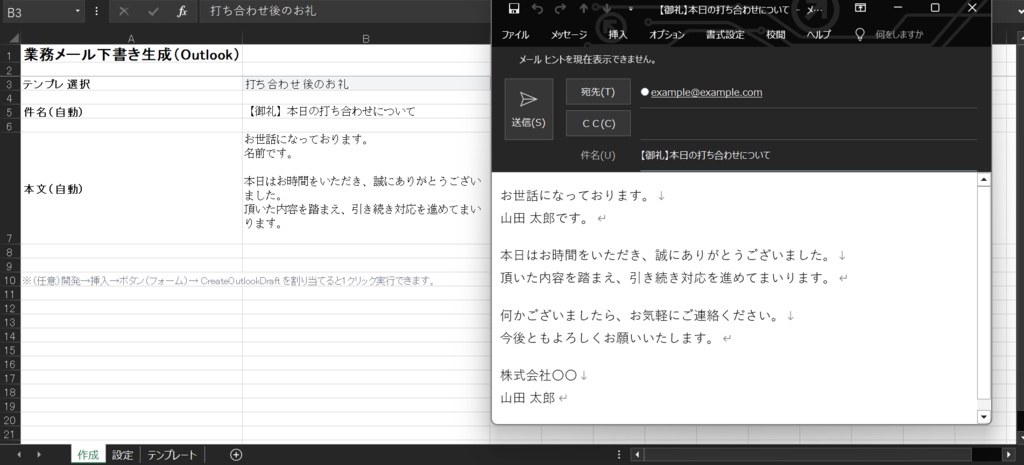1024x465 pixels.
Task: Select row 10 header in Excel
Action: point(10,281)
